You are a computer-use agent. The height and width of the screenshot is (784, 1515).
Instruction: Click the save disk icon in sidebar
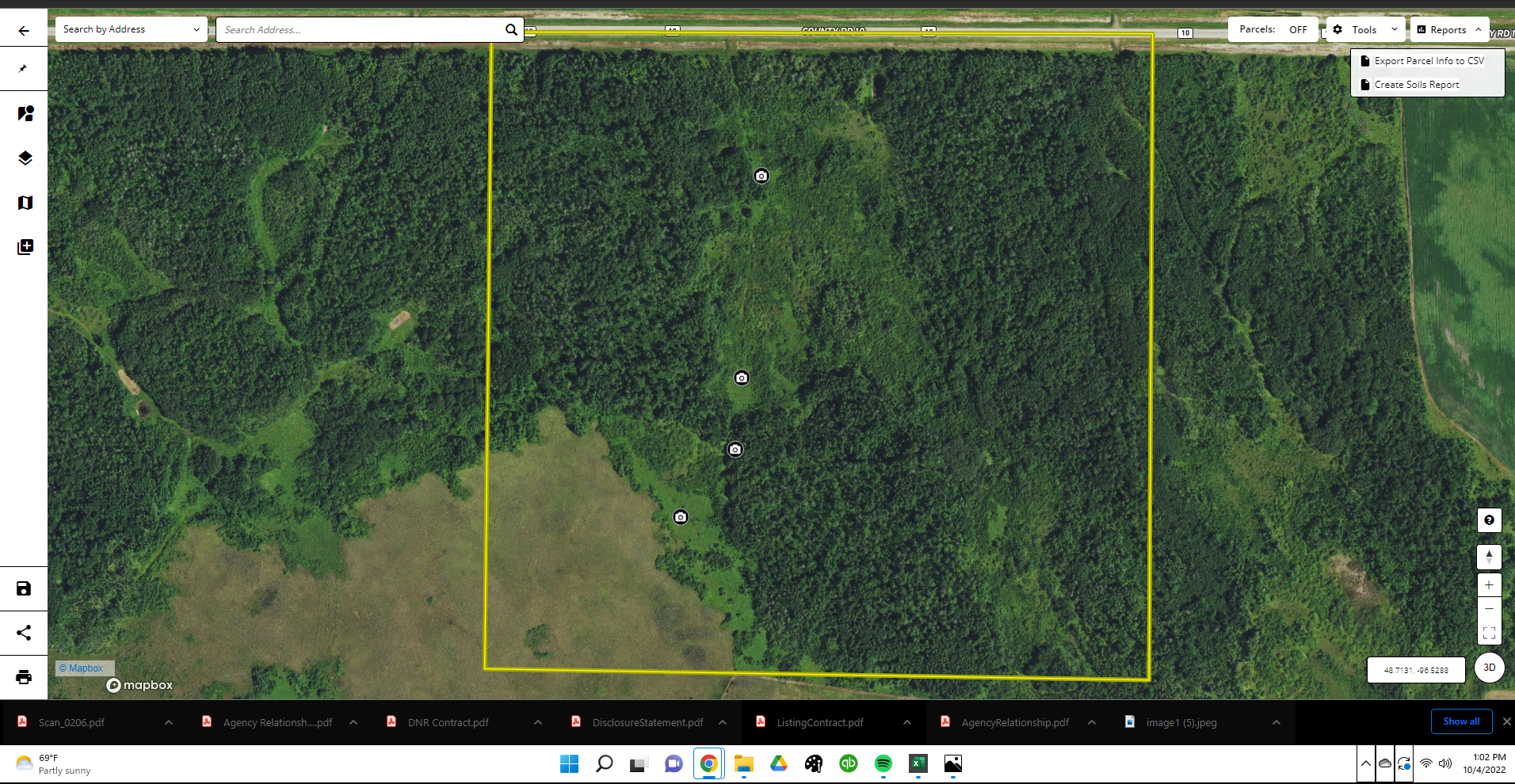click(x=24, y=588)
